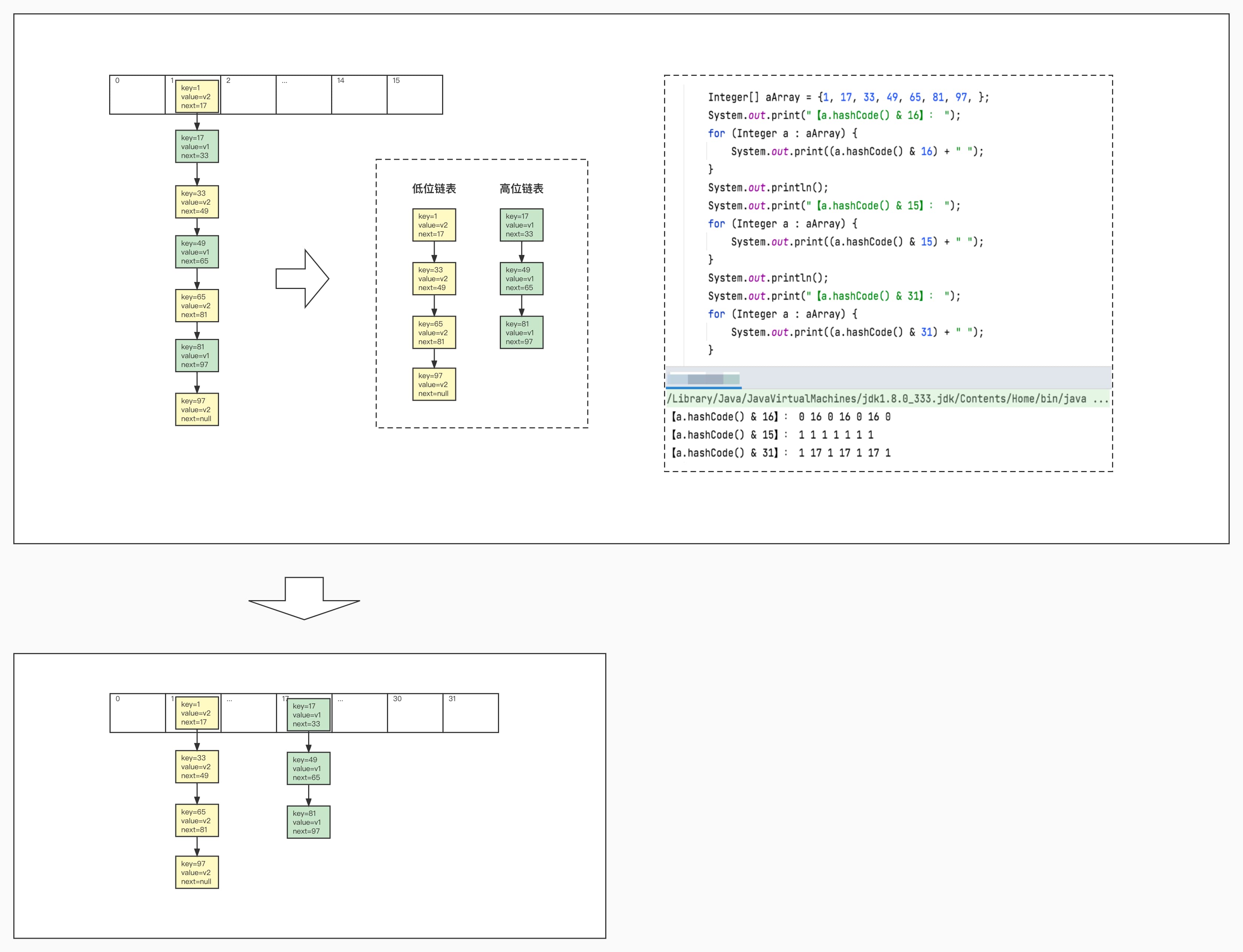Click console output 0 16 0 16 0 16 0

pos(844,417)
